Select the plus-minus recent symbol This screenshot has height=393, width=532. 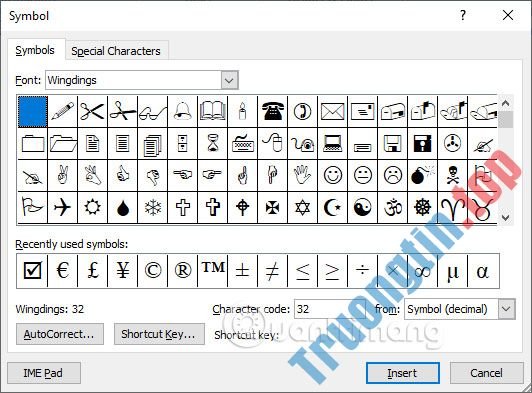pyautogui.click(x=242, y=271)
